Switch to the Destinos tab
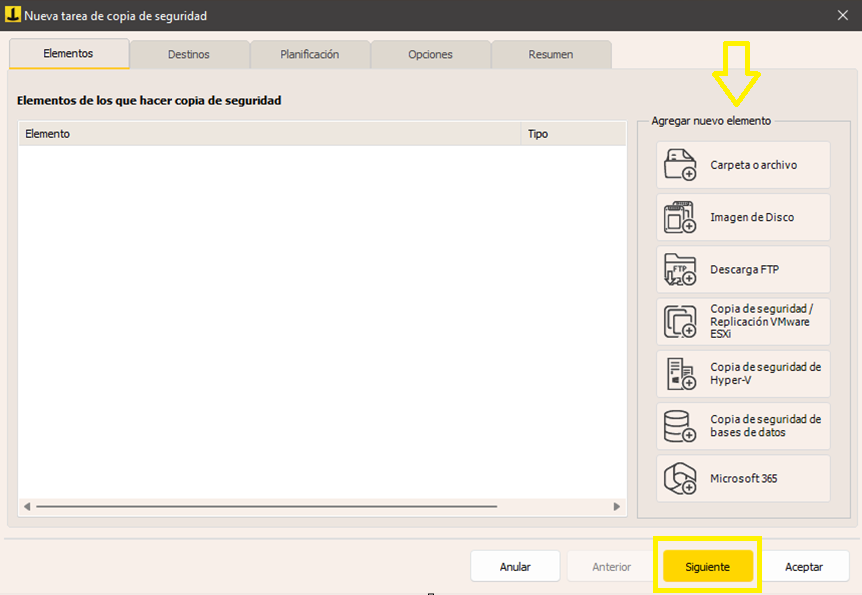 (189, 55)
